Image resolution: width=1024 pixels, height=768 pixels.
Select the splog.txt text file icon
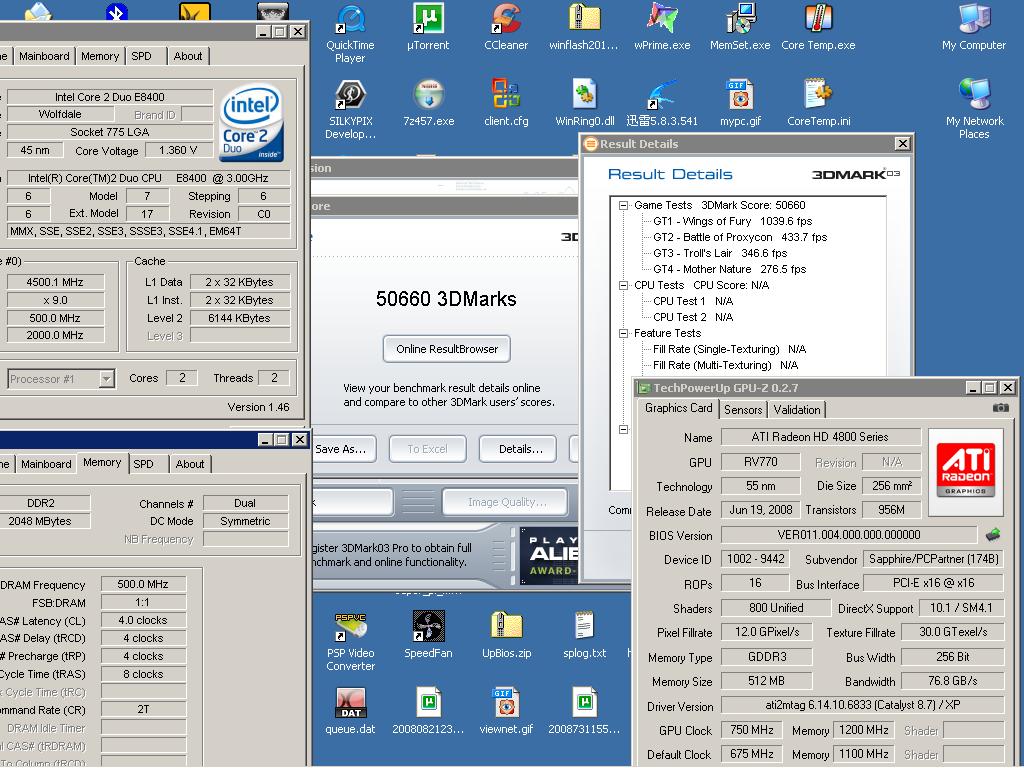(584, 627)
